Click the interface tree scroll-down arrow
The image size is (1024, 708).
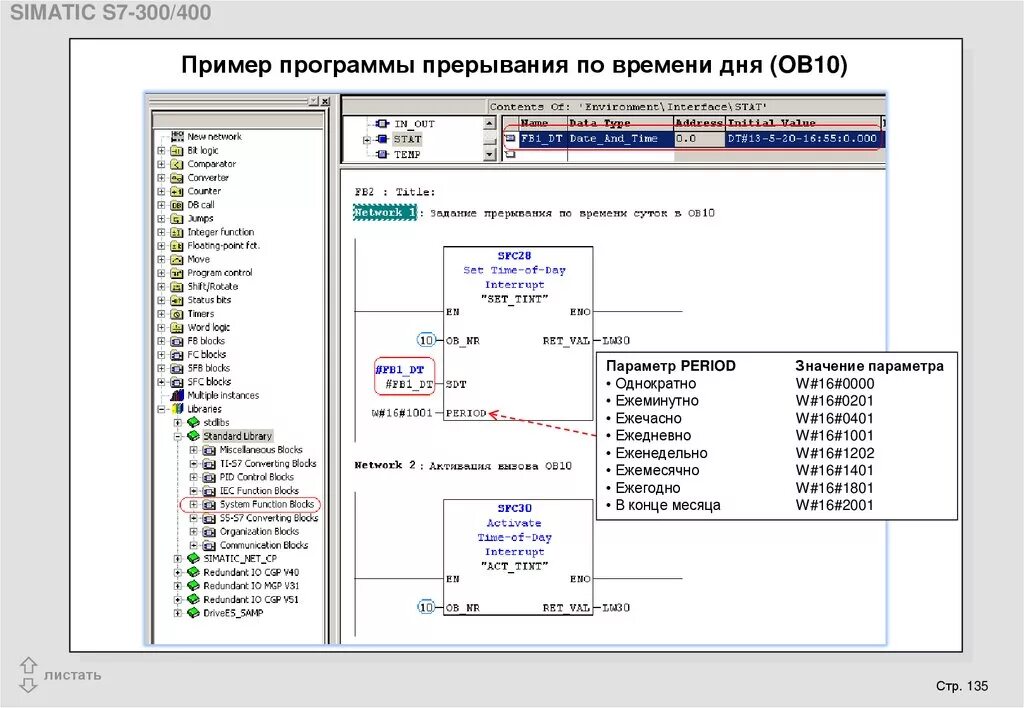pos(490,155)
